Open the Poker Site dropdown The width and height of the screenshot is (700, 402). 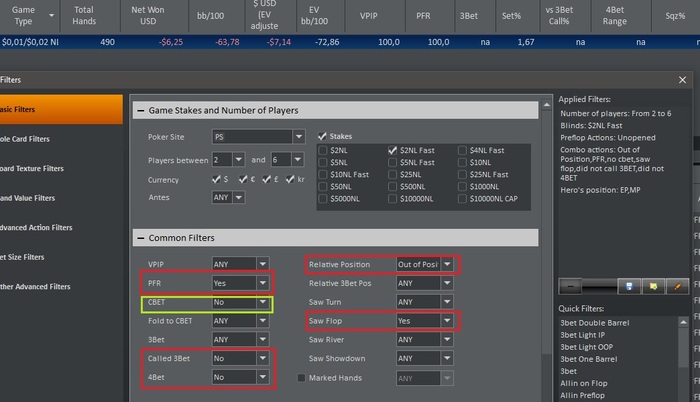click(298, 136)
